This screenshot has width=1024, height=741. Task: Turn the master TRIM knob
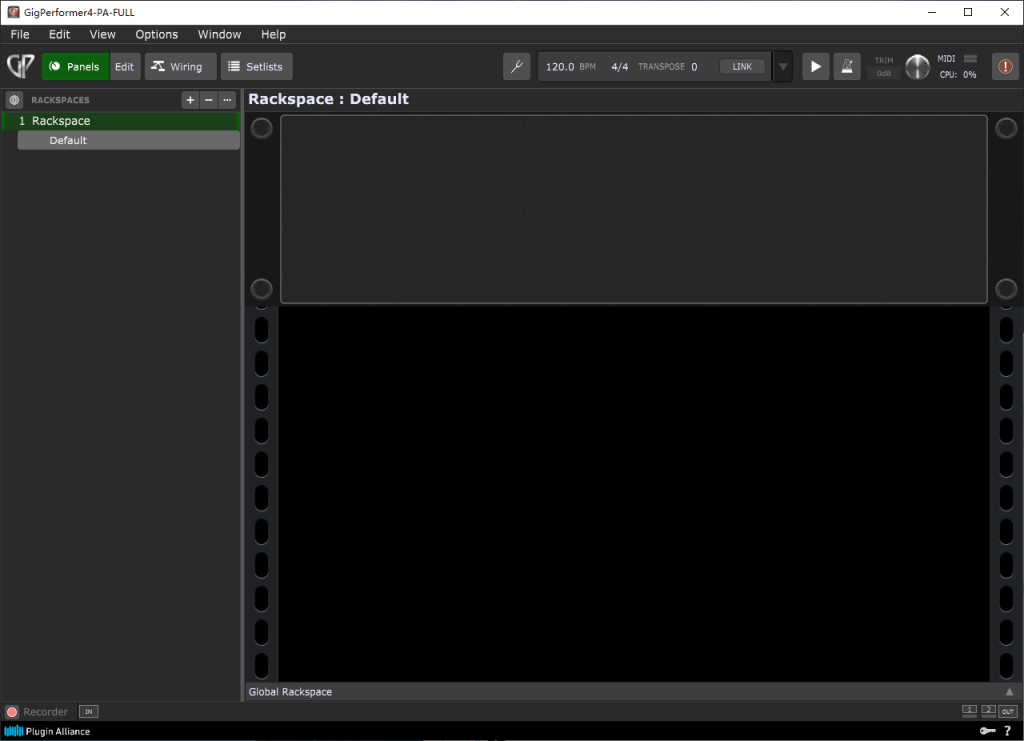click(918, 67)
